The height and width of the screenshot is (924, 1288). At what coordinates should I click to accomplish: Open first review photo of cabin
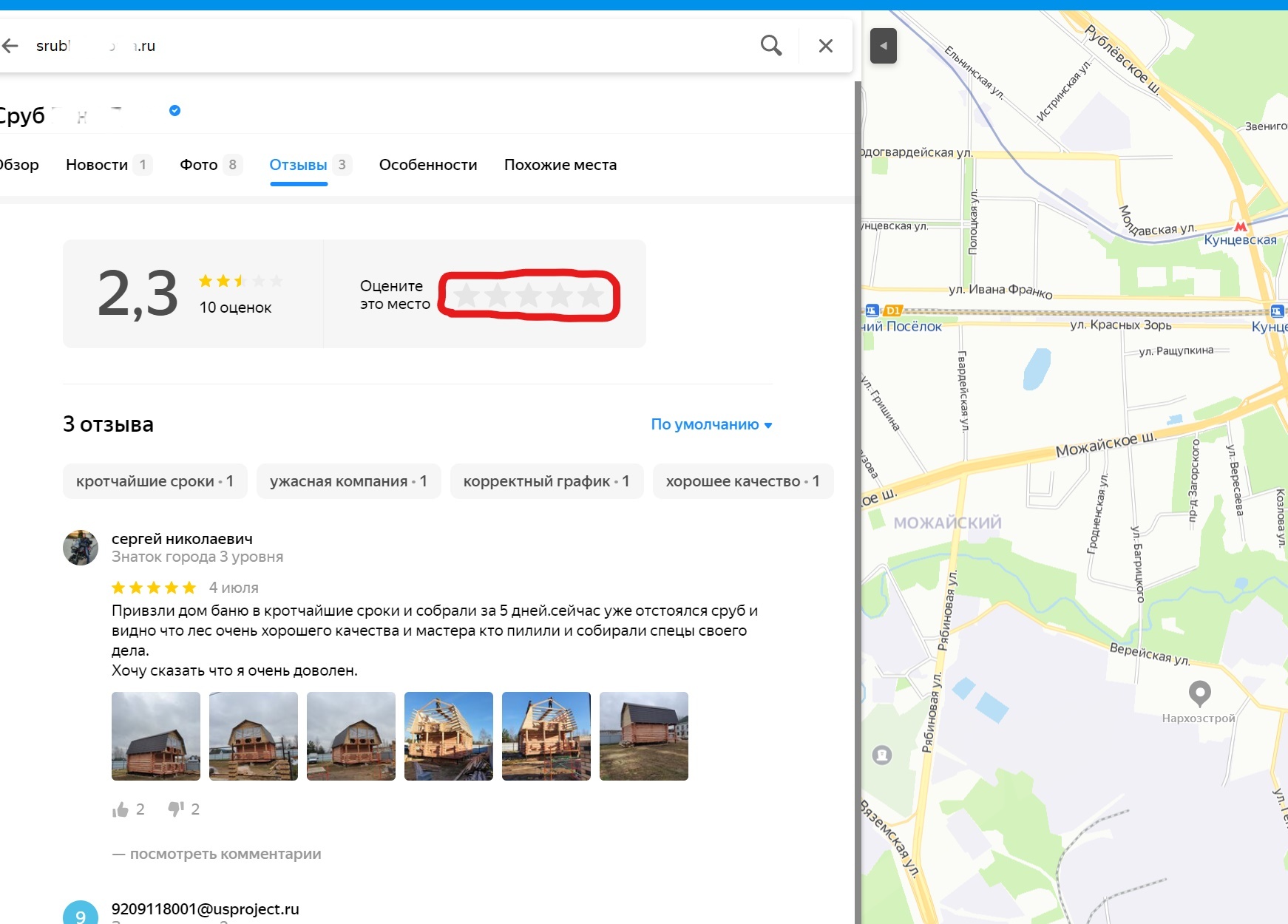pyautogui.click(x=156, y=736)
